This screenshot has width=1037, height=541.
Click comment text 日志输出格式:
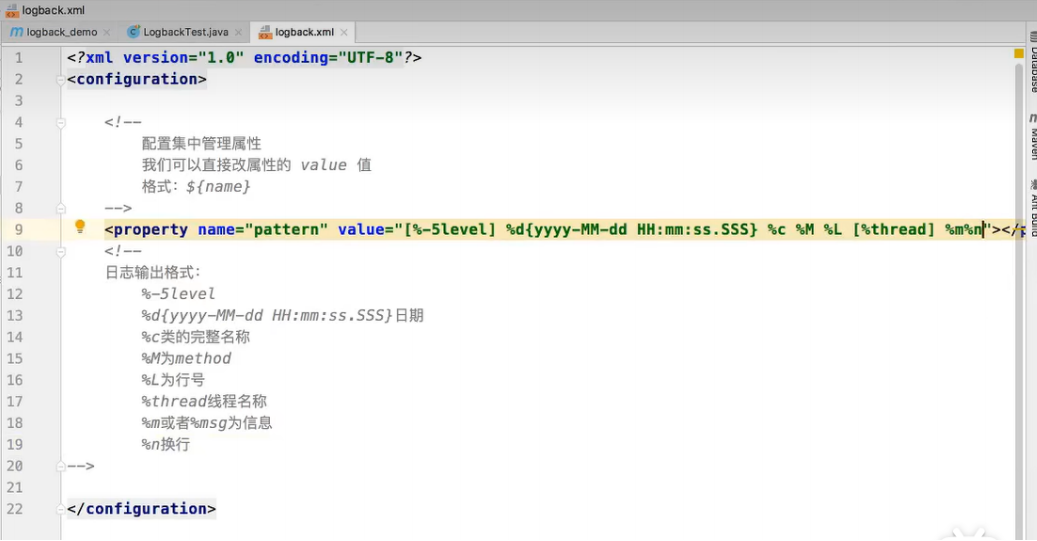pyautogui.click(x=153, y=272)
